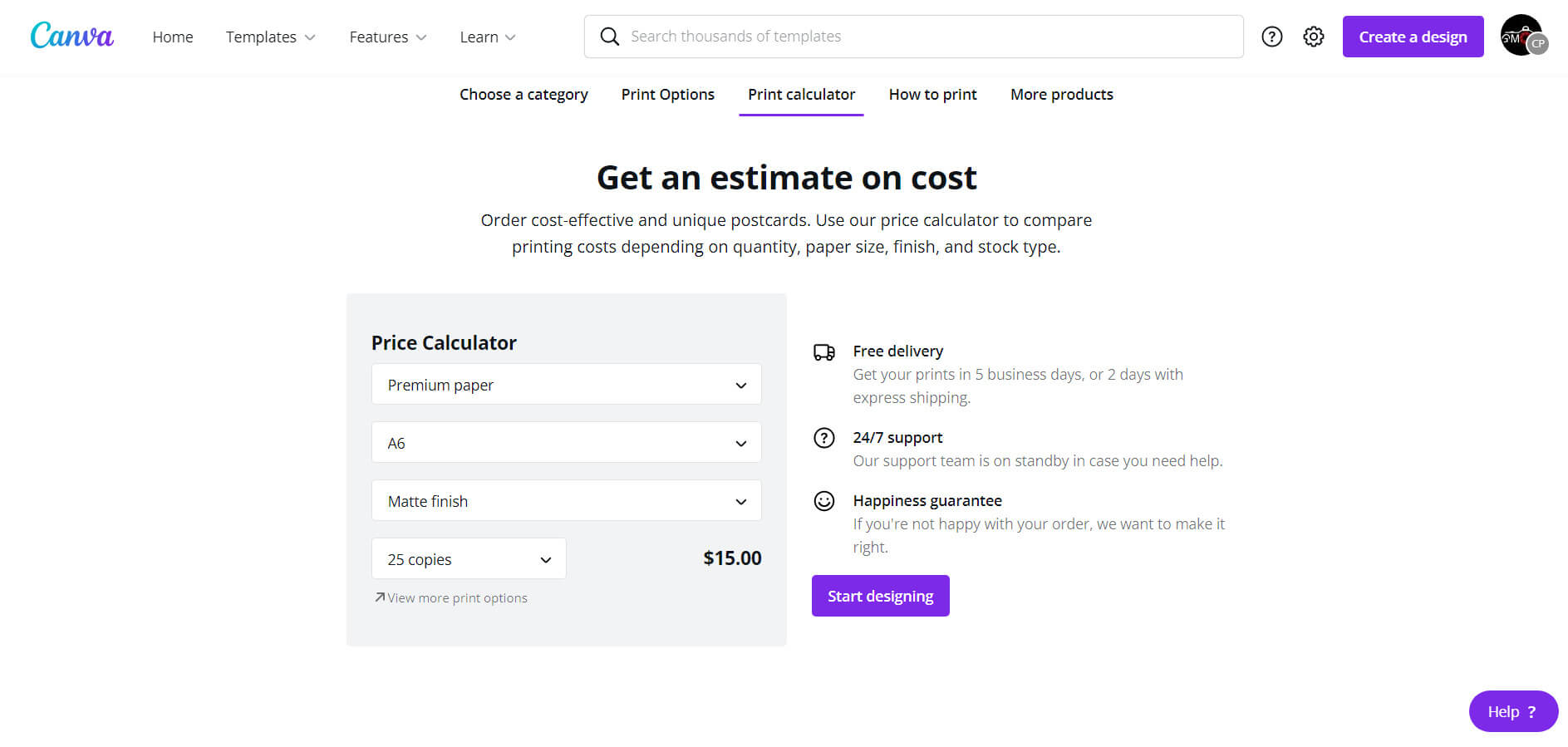
Task: Expand the Templates menu
Action: pyautogui.click(x=270, y=37)
